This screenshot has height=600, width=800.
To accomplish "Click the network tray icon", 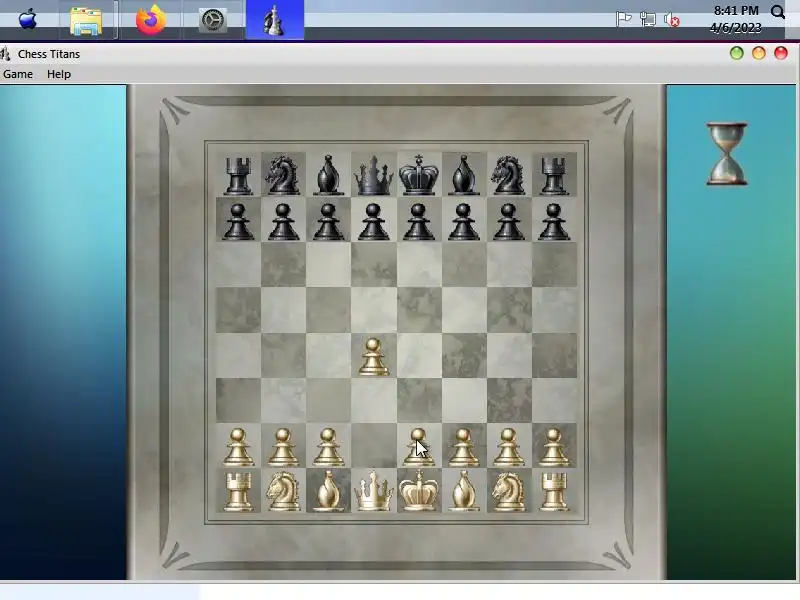I will [x=647, y=19].
